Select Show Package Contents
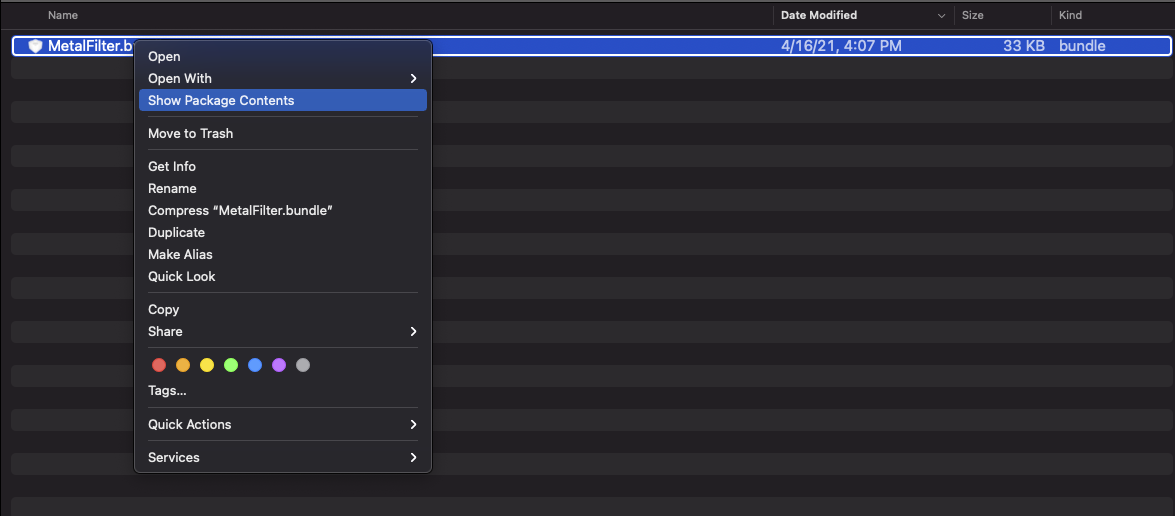 283,100
